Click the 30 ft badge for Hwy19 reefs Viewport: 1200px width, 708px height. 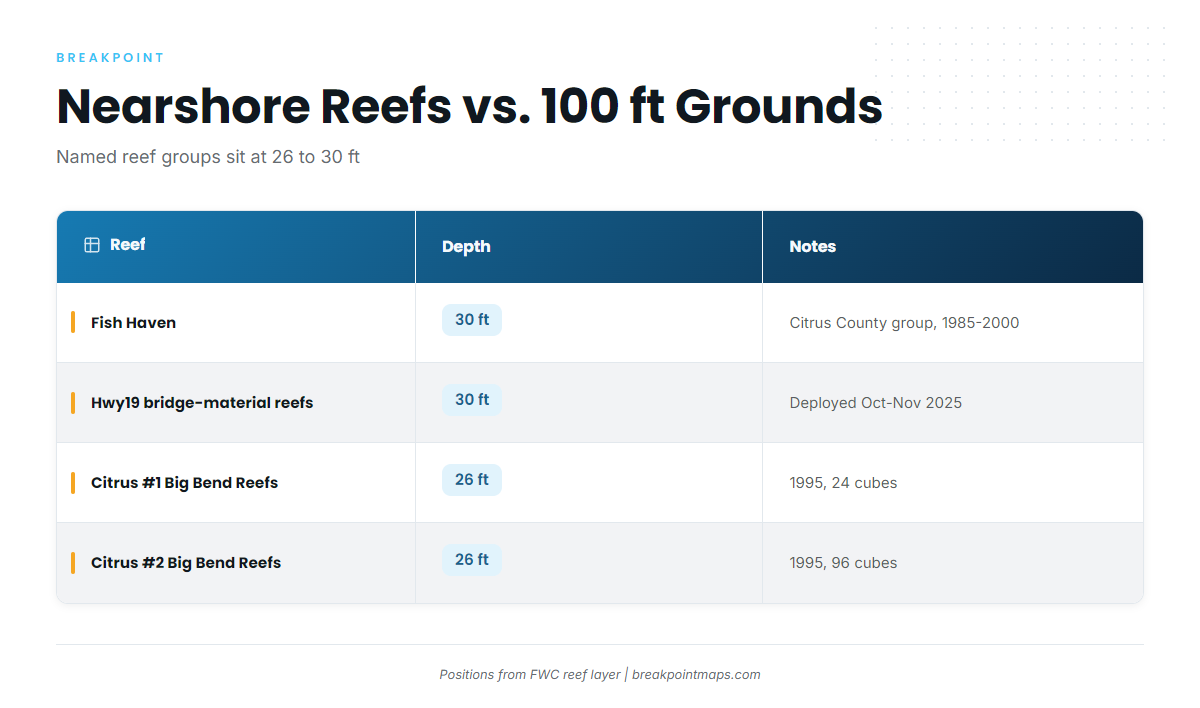tap(472, 400)
